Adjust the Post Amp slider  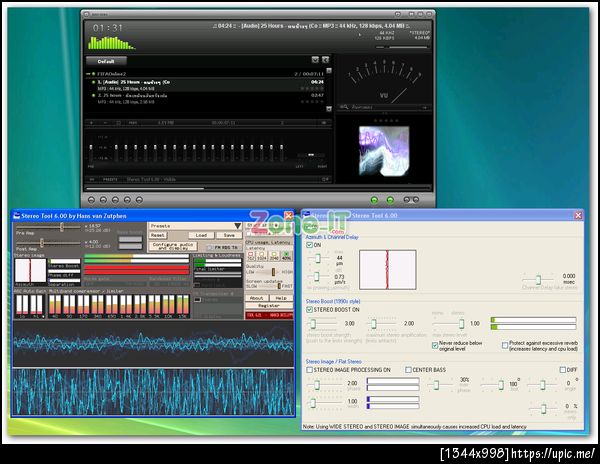[48, 243]
